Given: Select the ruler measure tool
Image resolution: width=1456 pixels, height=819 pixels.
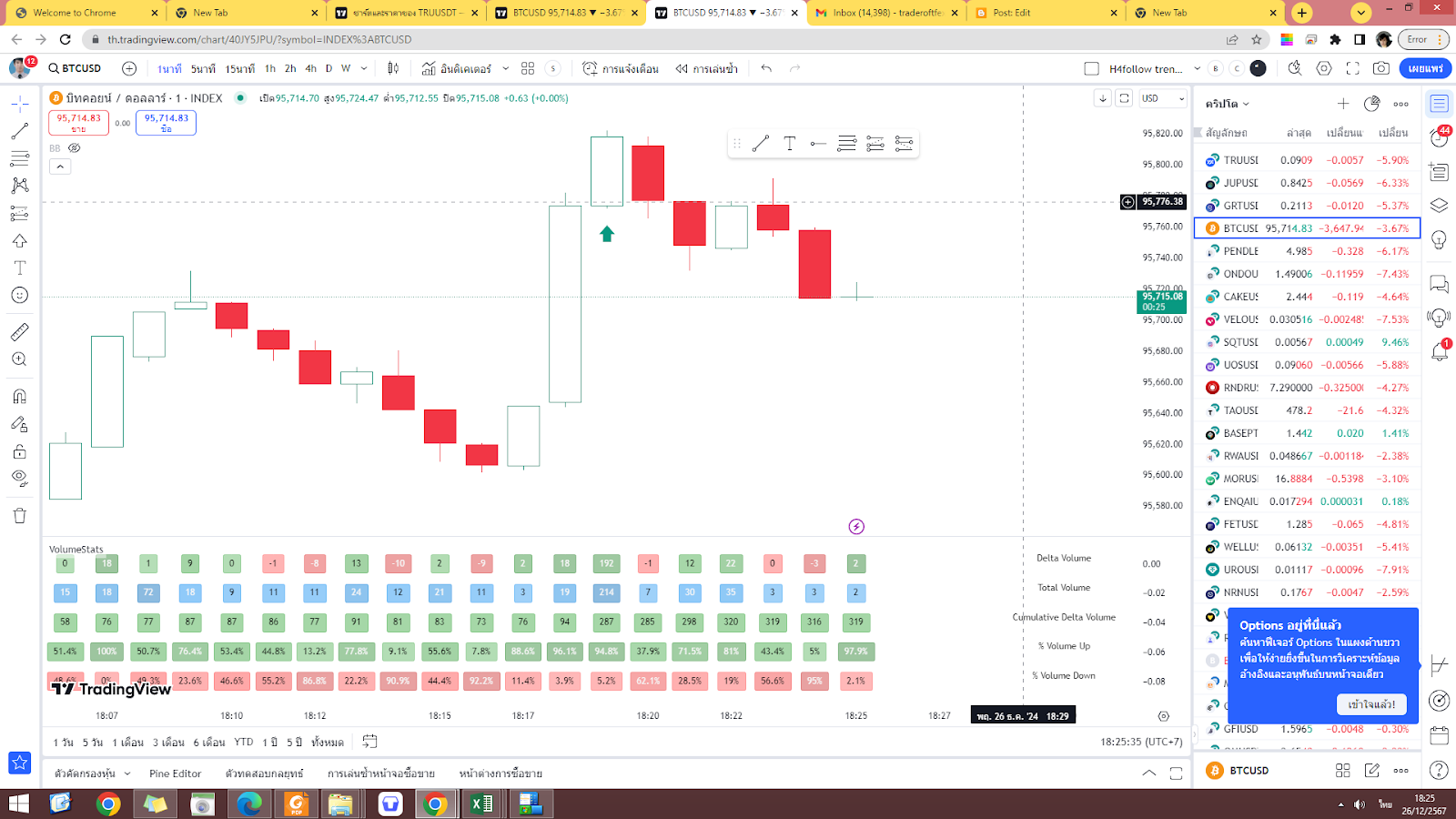Looking at the screenshot, I should [x=20, y=332].
